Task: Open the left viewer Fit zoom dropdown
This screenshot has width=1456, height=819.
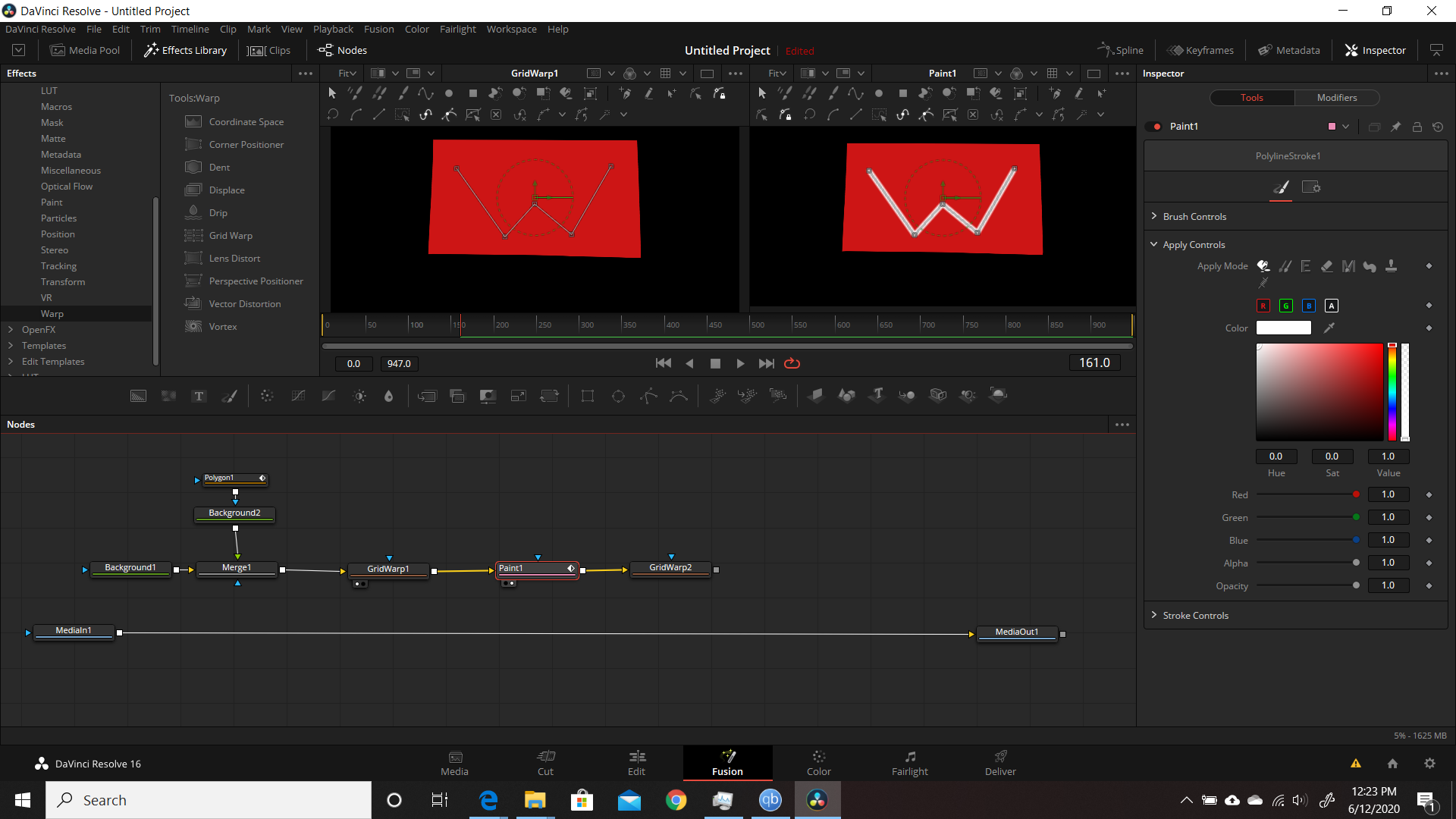Action: pyautogui.click(x=348, y=74)
